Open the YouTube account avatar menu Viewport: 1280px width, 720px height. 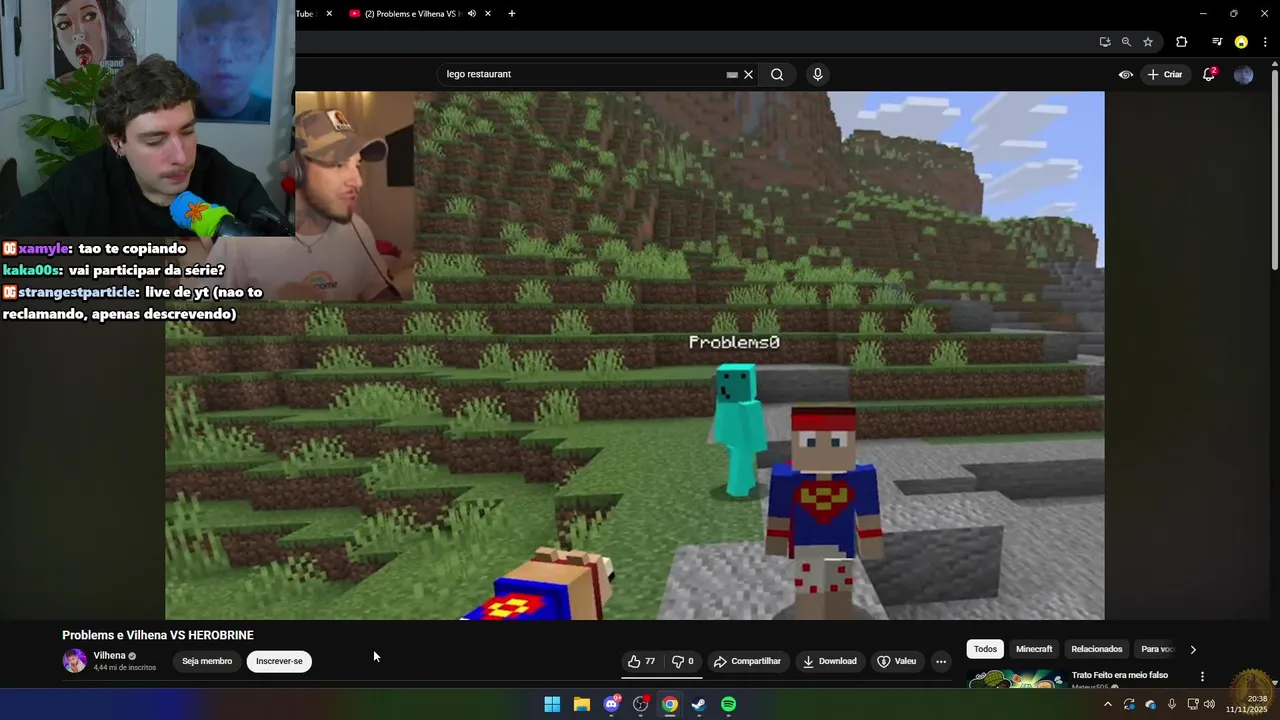point(1243,74)
